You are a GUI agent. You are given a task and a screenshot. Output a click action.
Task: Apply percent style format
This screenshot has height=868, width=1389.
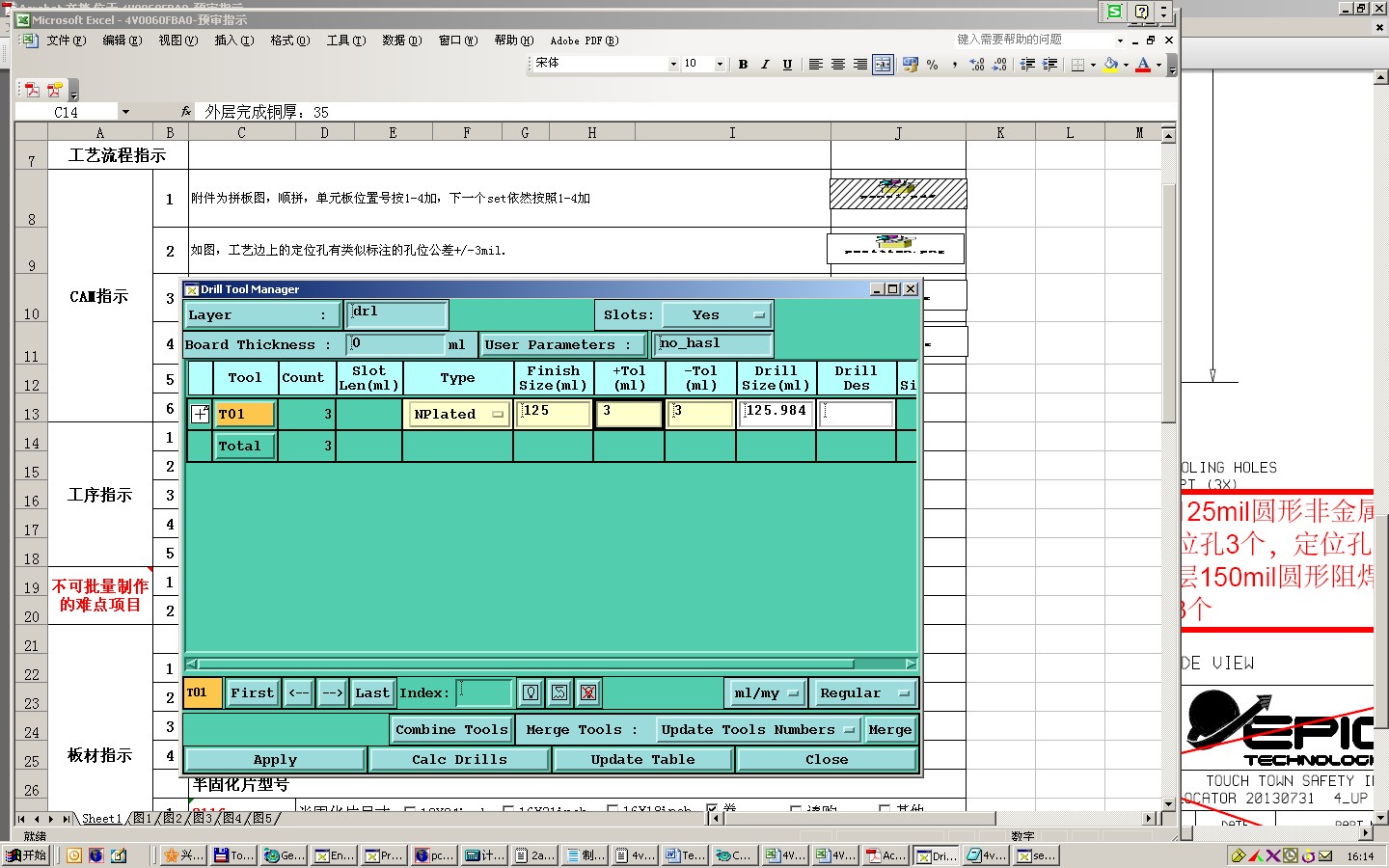(932, 65)
